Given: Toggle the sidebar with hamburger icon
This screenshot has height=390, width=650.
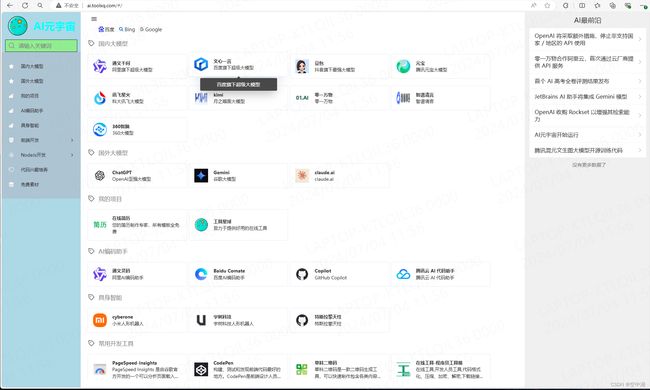Looking at the screenshot, I should pos(94,19).
